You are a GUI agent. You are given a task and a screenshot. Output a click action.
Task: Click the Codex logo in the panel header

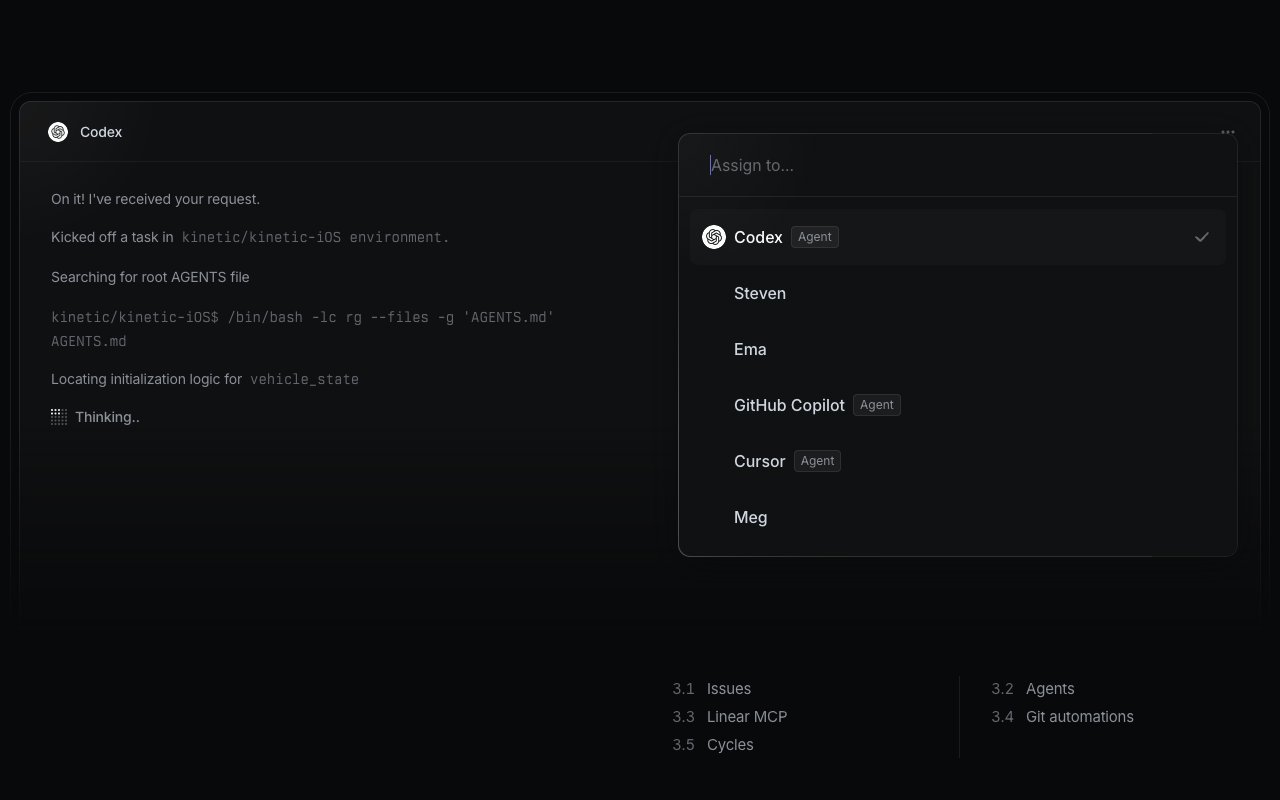[x=58, y=132]
